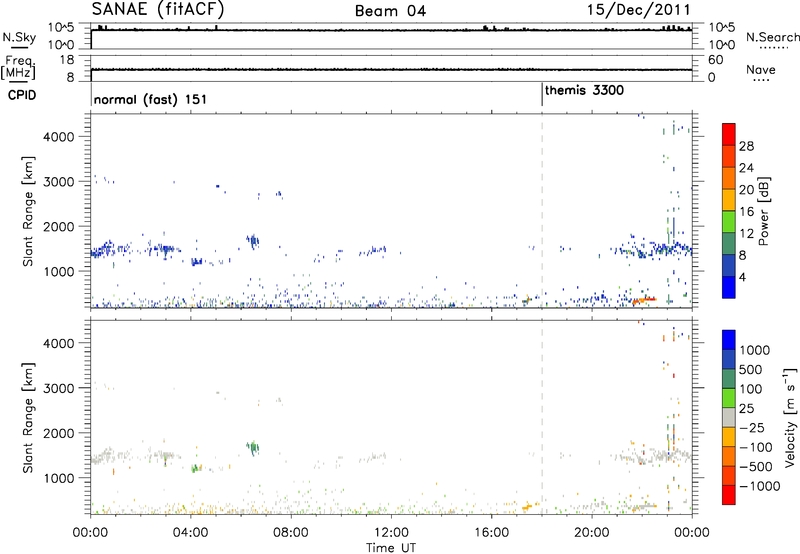The image size is (800, 554).
Task: Select the Freq. [MHz] axis label
Action: point(19,68)
